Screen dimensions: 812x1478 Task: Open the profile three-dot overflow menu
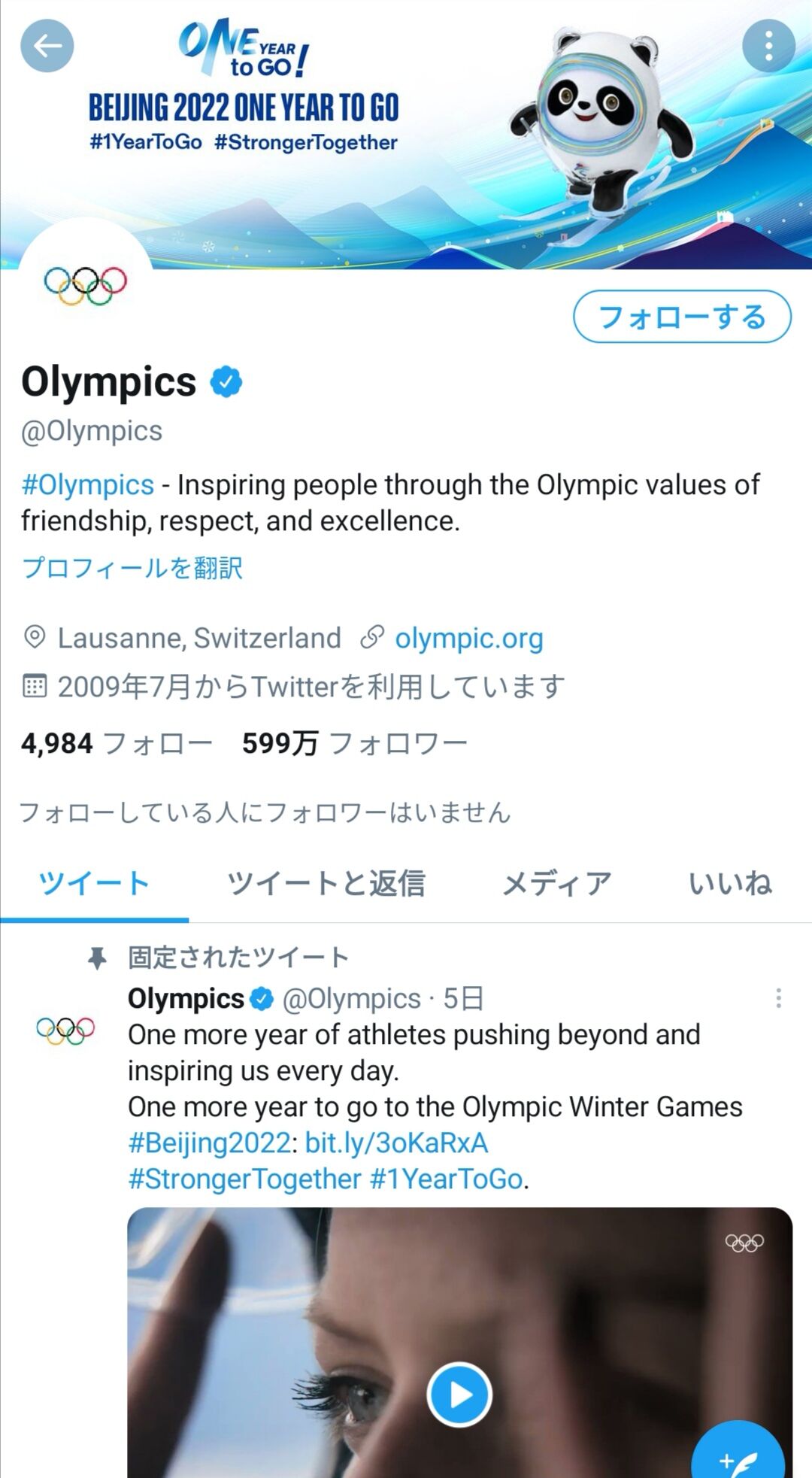tap(768, 47)
